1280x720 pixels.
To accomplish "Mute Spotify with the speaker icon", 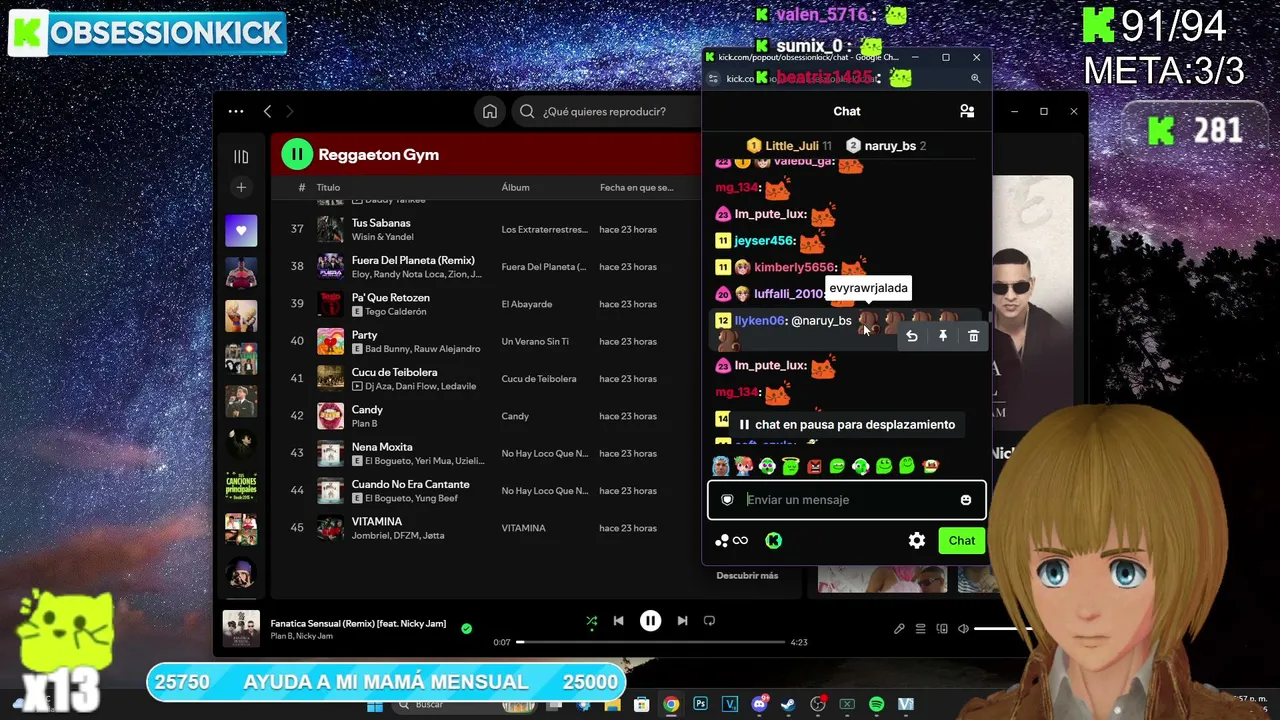I will tap(963, 629).
